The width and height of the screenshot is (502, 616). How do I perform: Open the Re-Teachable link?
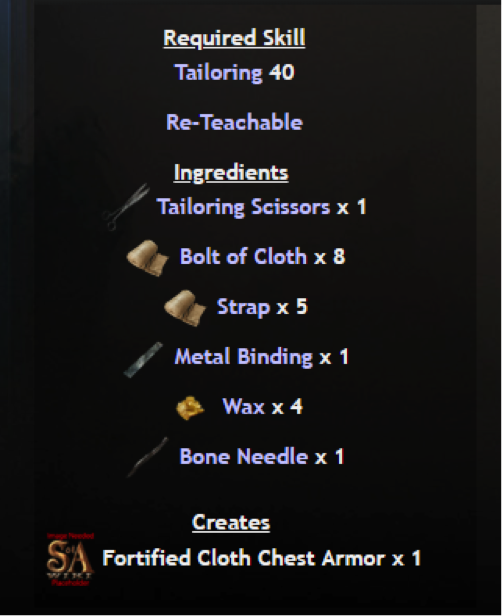click(x=235, y=122)
